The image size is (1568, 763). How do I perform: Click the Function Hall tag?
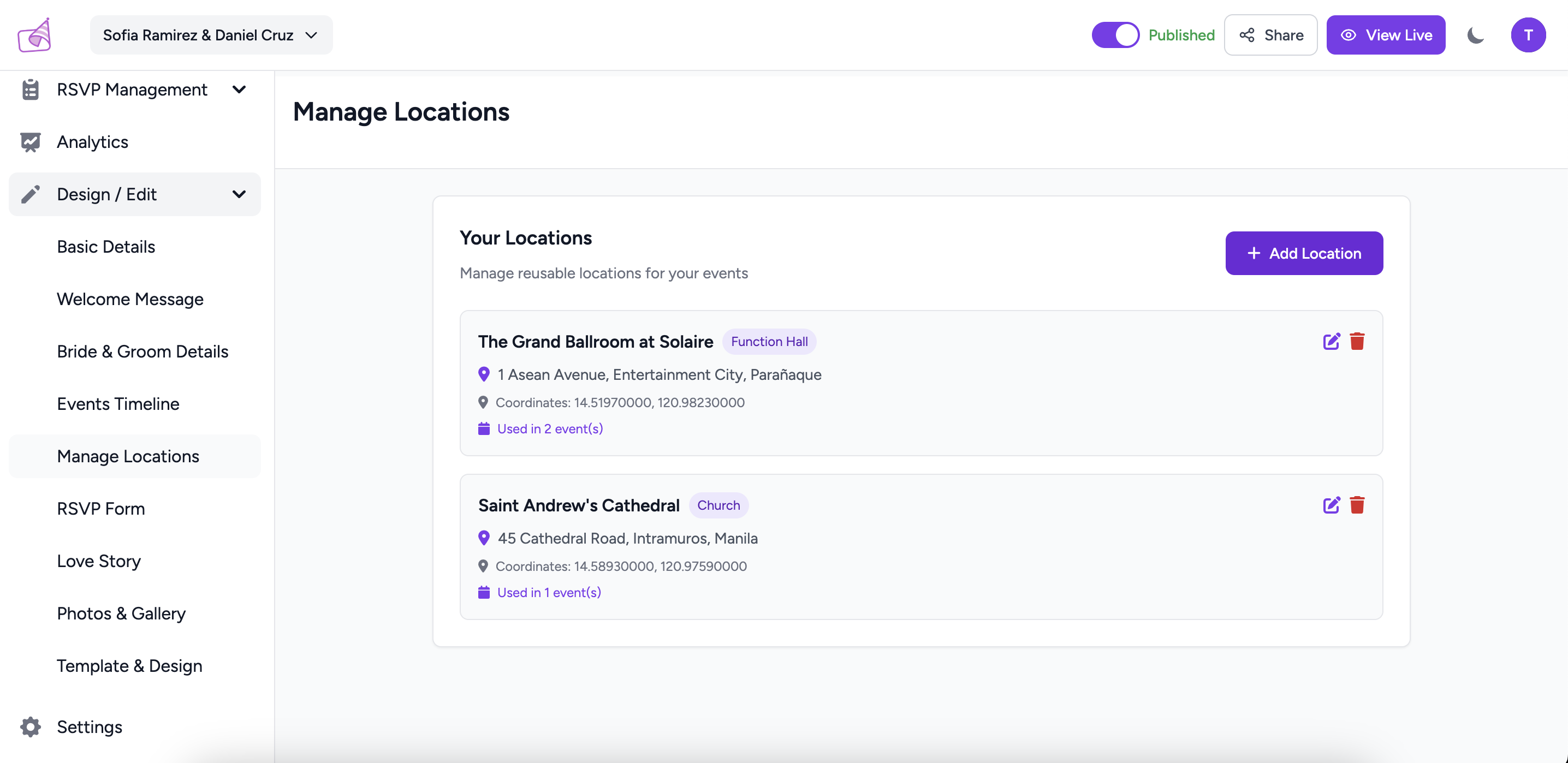(769, 341)
